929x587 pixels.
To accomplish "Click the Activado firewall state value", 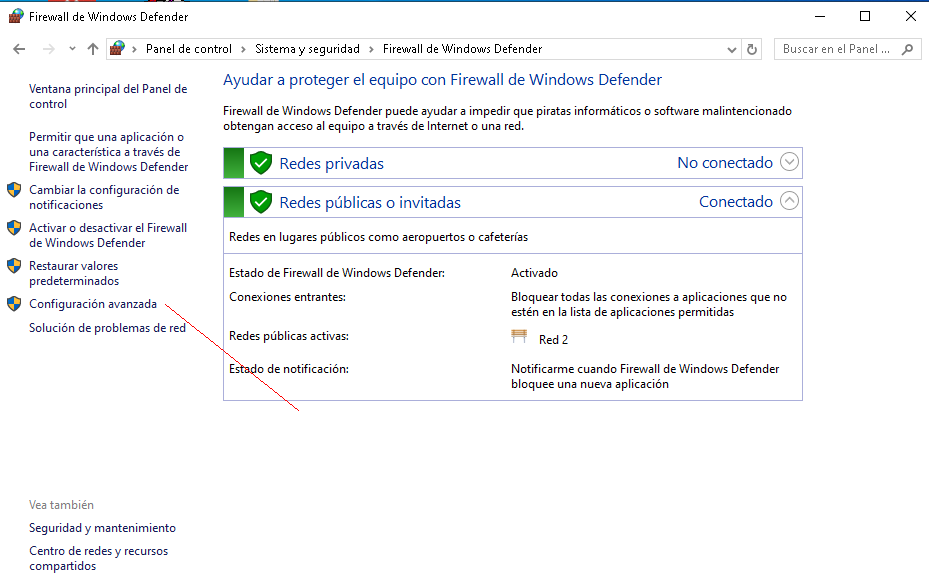I will [x=534, y=273].
